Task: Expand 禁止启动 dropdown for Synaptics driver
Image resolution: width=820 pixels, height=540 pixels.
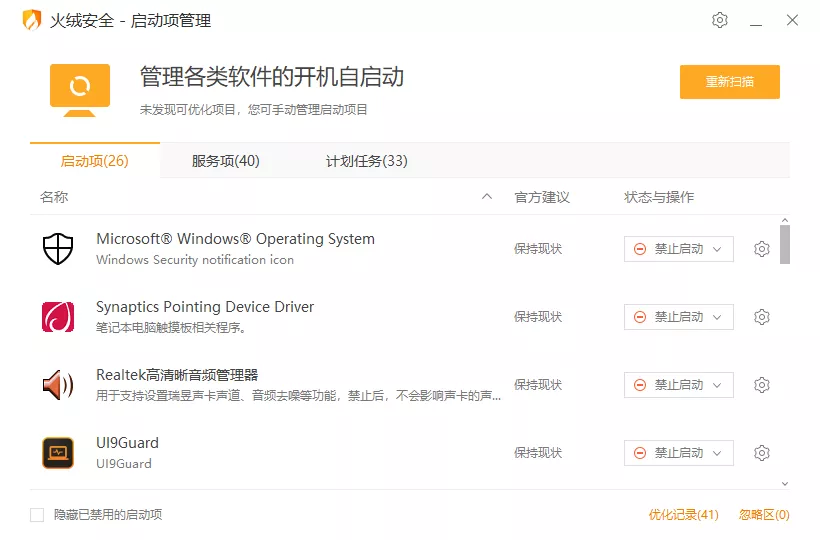Action: click(x=679, y=317)
